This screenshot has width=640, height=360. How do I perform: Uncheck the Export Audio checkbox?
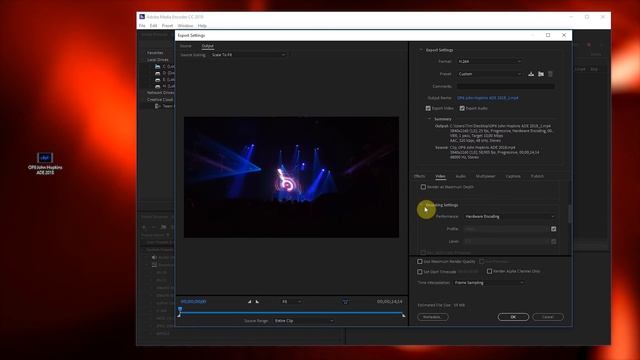tap(462, 108)
